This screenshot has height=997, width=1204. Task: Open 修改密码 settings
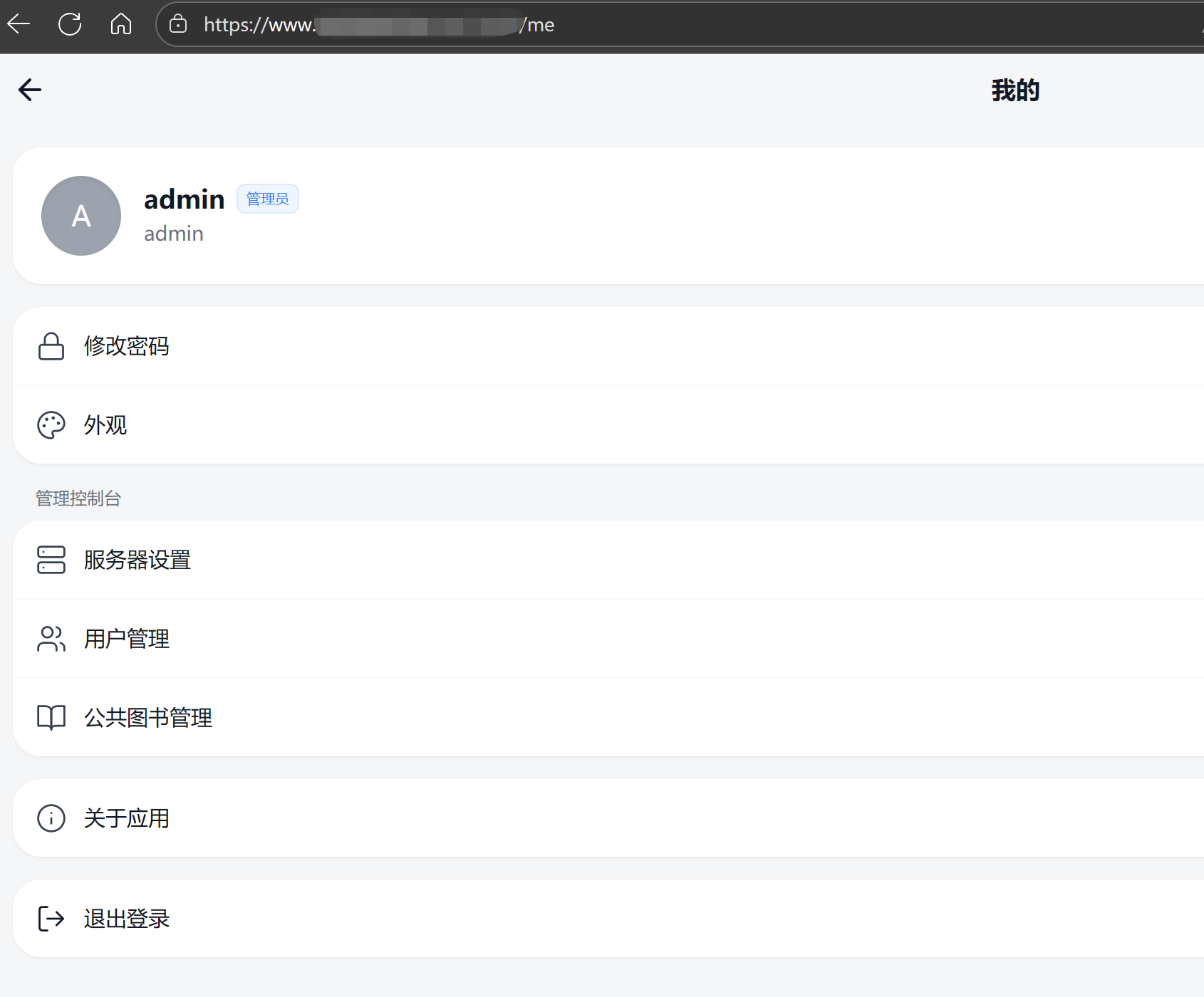608,346
